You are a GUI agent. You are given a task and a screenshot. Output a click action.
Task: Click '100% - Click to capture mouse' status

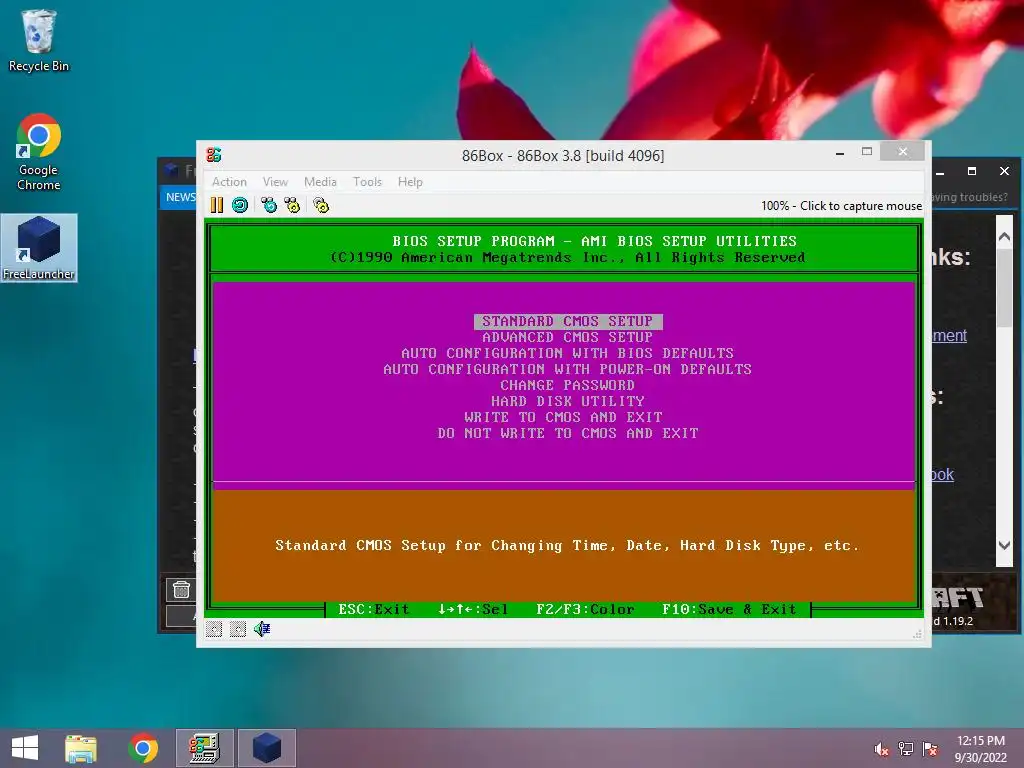pyautogui.click(x=841, y=206)
